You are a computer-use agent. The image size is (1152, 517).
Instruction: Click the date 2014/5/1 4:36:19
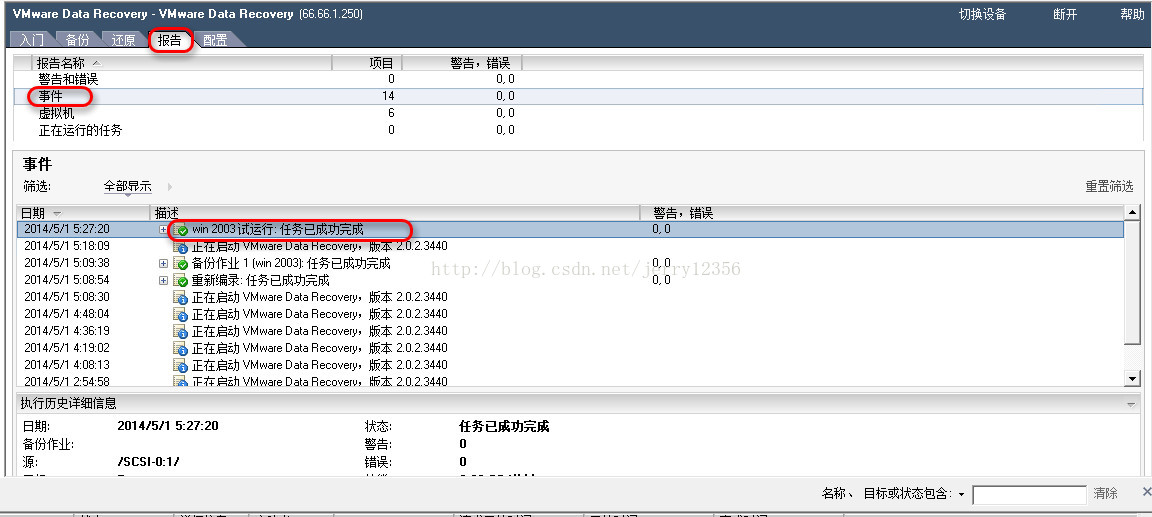coord(67,330)
